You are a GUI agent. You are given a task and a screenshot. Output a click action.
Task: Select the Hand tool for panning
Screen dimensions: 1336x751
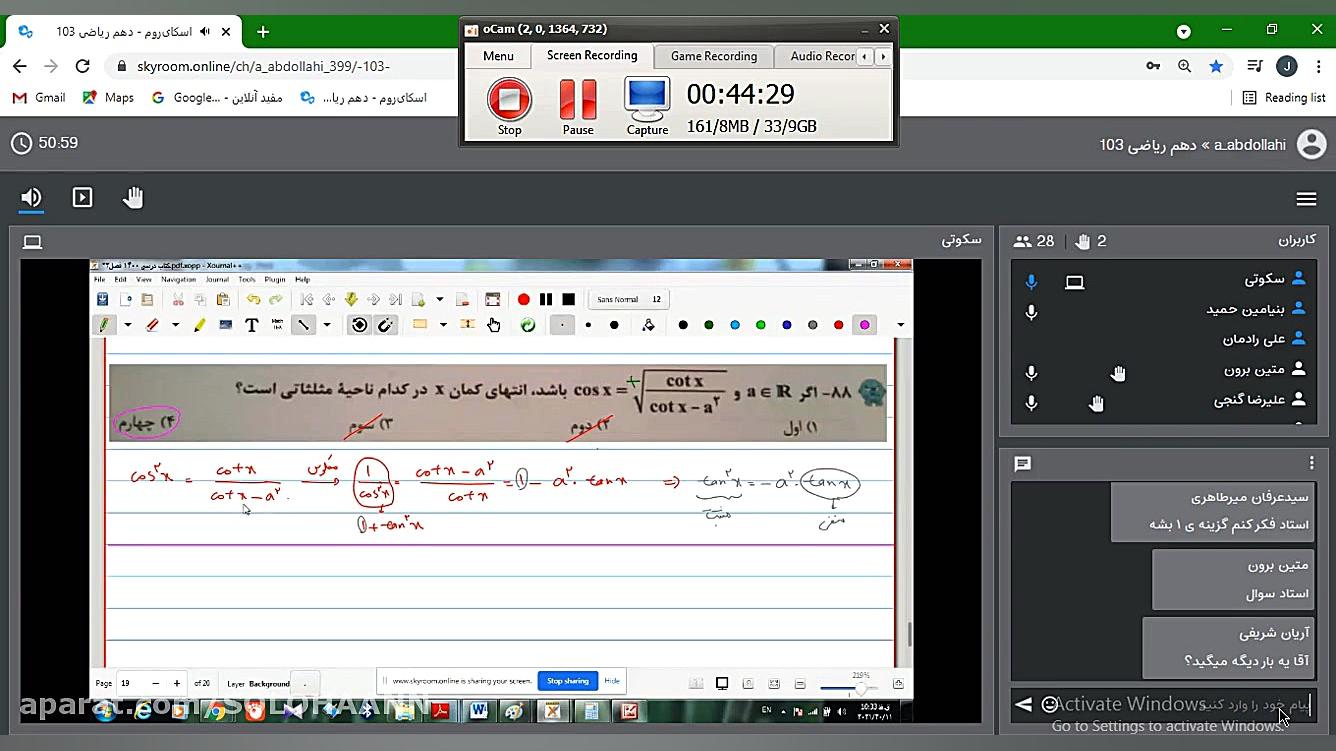pyautogui.click(x=494, y=324)
